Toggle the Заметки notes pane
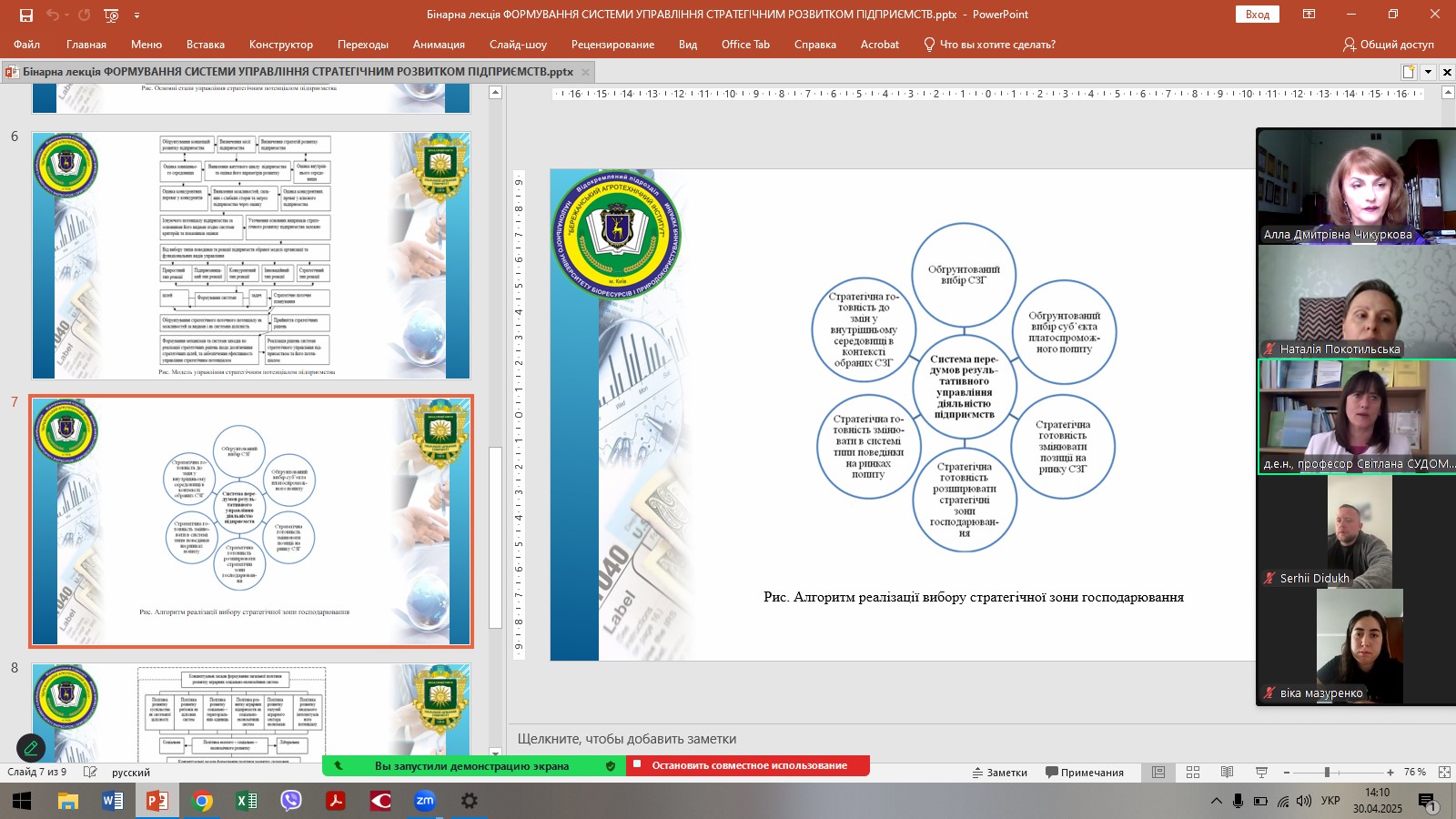 point(999,772)
